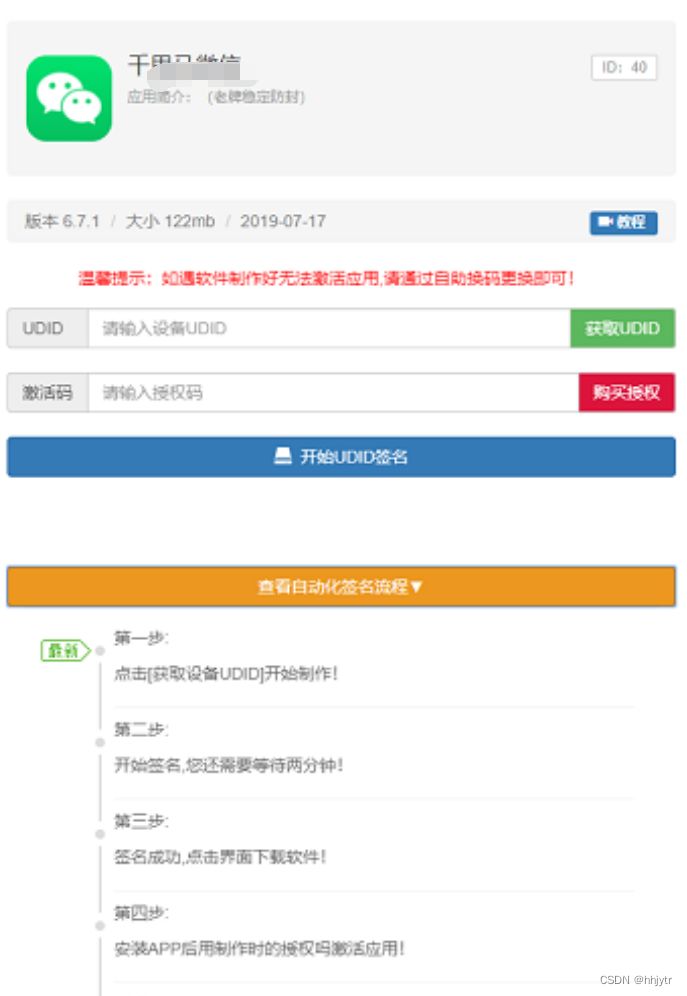687x996 pixels.
Task: Focus the 请输入授权码 activation code field
Action: (x=333, y=393)
